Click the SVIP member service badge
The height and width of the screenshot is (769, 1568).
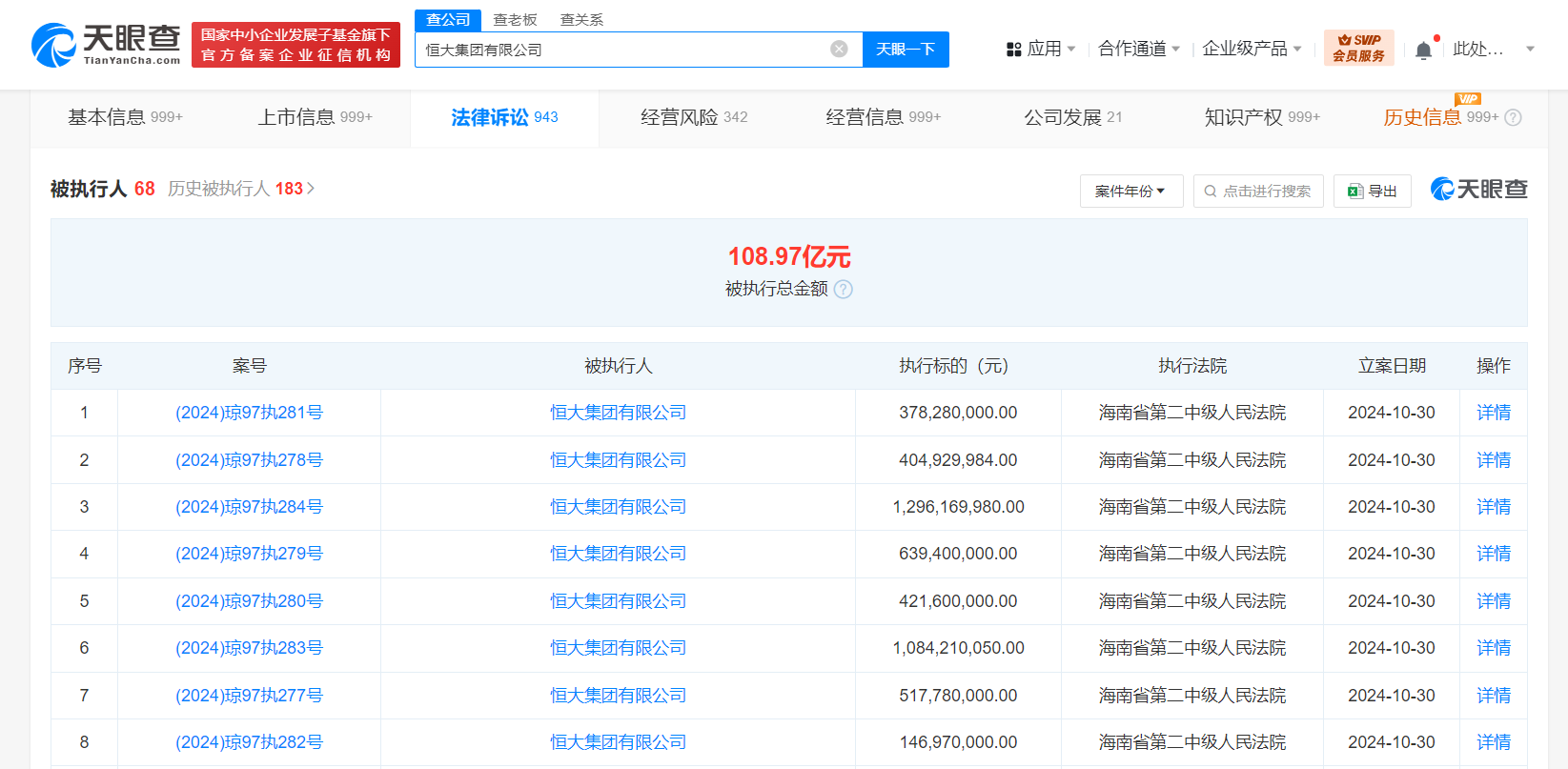click(1358, 48)
